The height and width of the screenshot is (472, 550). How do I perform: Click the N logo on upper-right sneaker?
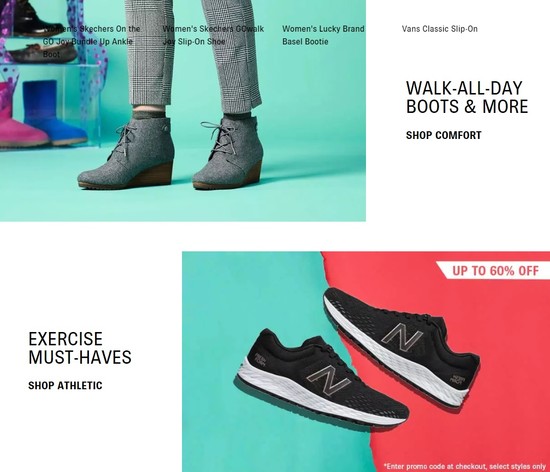coord(402,337)
